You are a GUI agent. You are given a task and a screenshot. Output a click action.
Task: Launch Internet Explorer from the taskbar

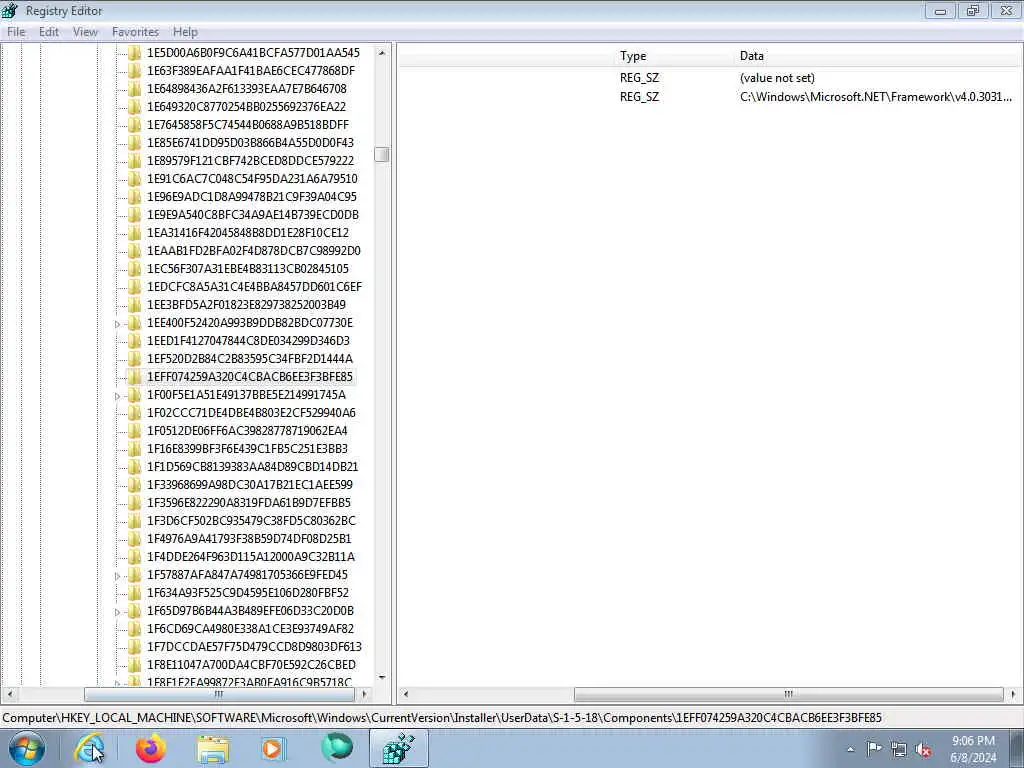89,748
